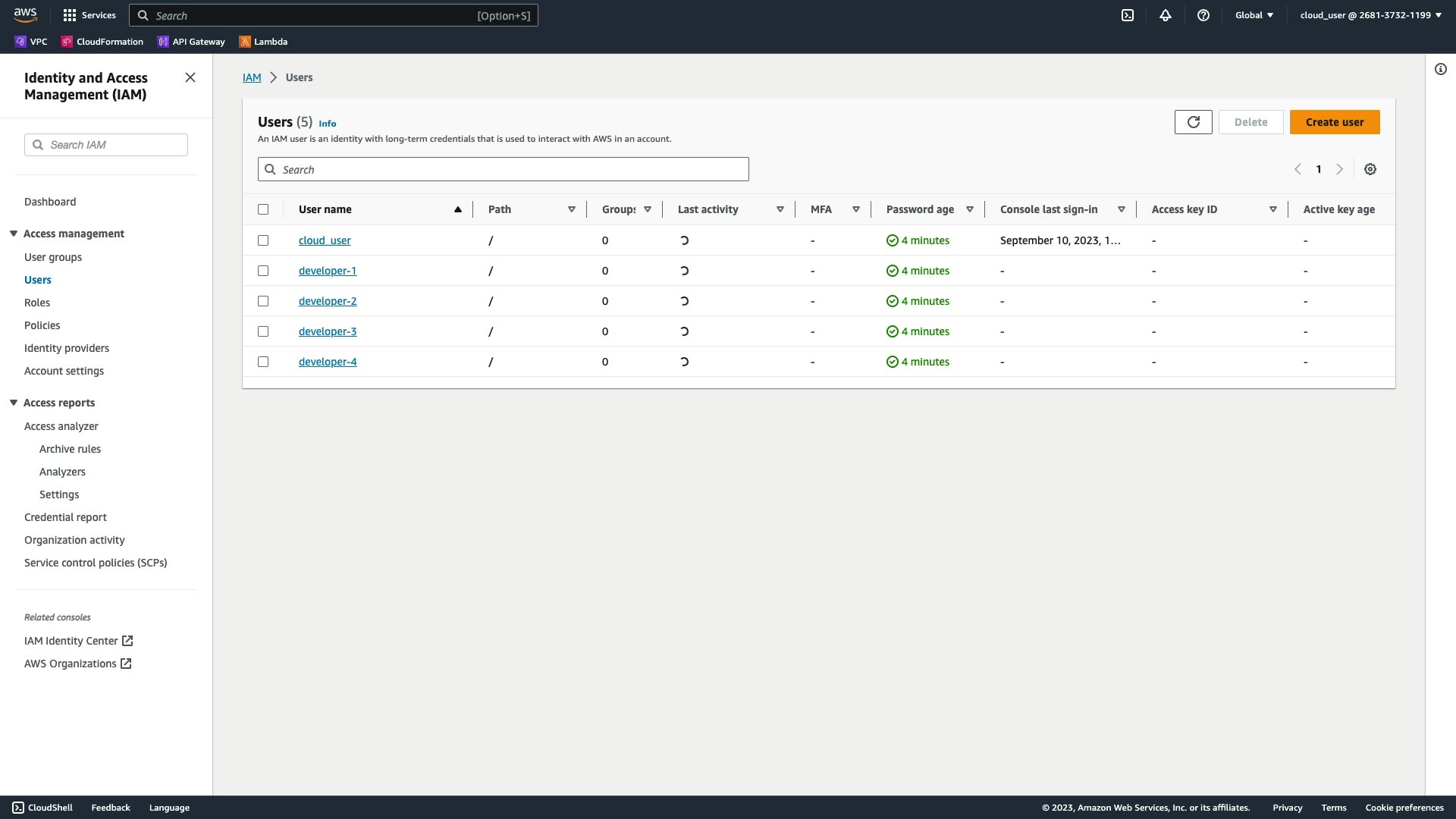Open table preferences gear icon
Viewport: 1456px width, 819px height.
click(x=1370, y=169)
